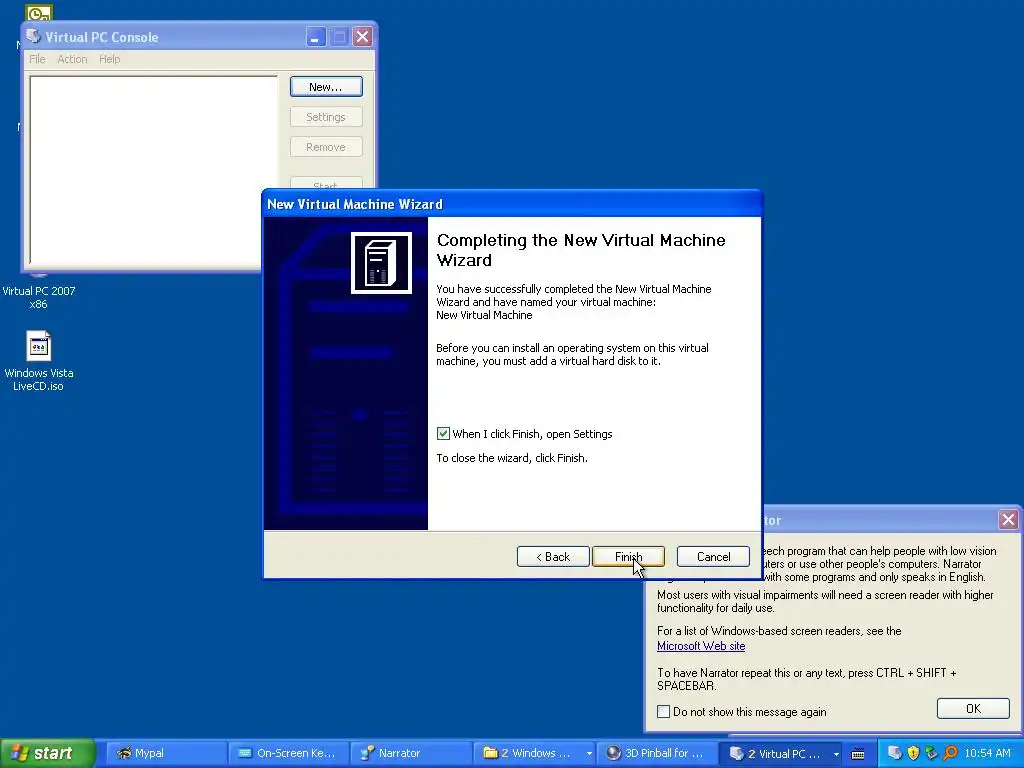Image resolution: width=1024 pixels, height=768 pixels.
Task: Close the Virtual PC Console window
Action: (x=362, y=37)
